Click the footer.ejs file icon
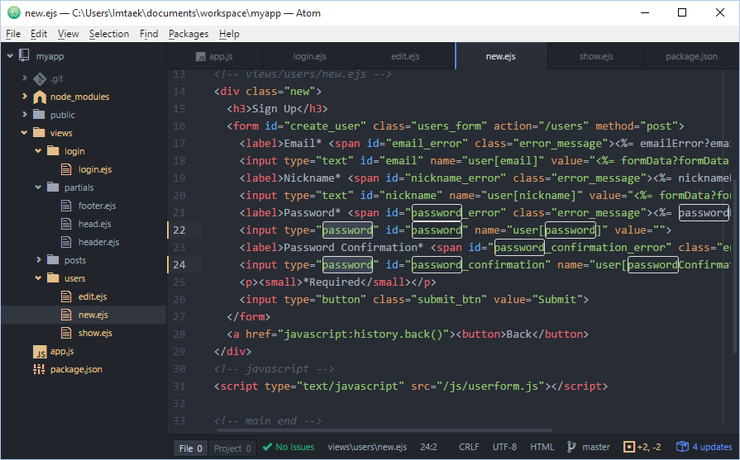Viewport: 740px width, 460px height. click(x=67, y=206)
